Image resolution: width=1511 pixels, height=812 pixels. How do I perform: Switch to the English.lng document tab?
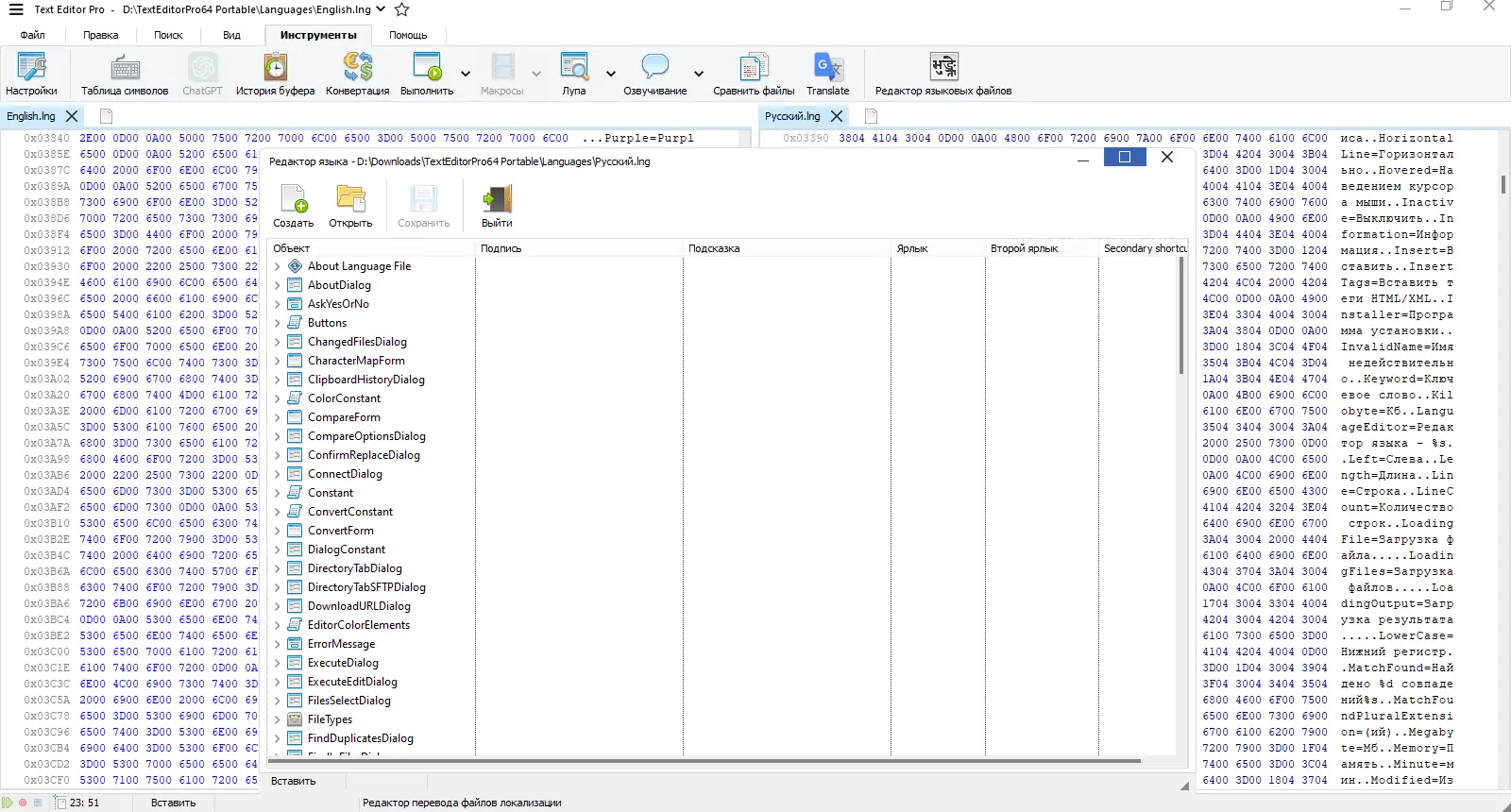pyautogui.click(x=31, y=116)
